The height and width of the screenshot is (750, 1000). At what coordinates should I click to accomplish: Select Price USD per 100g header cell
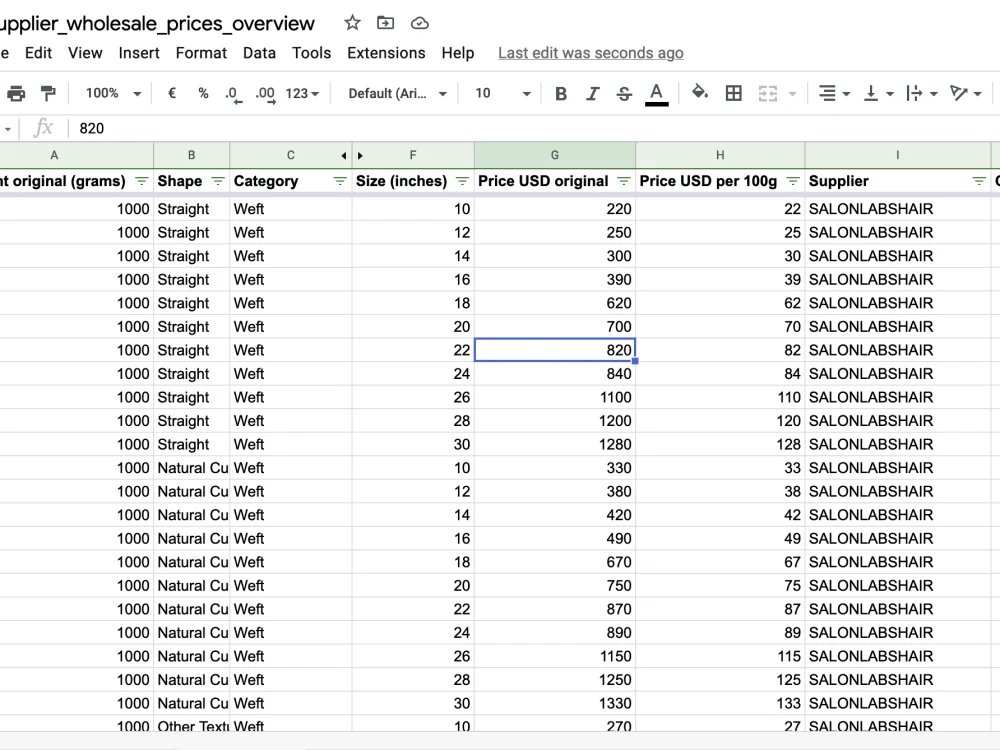point(720,181)
